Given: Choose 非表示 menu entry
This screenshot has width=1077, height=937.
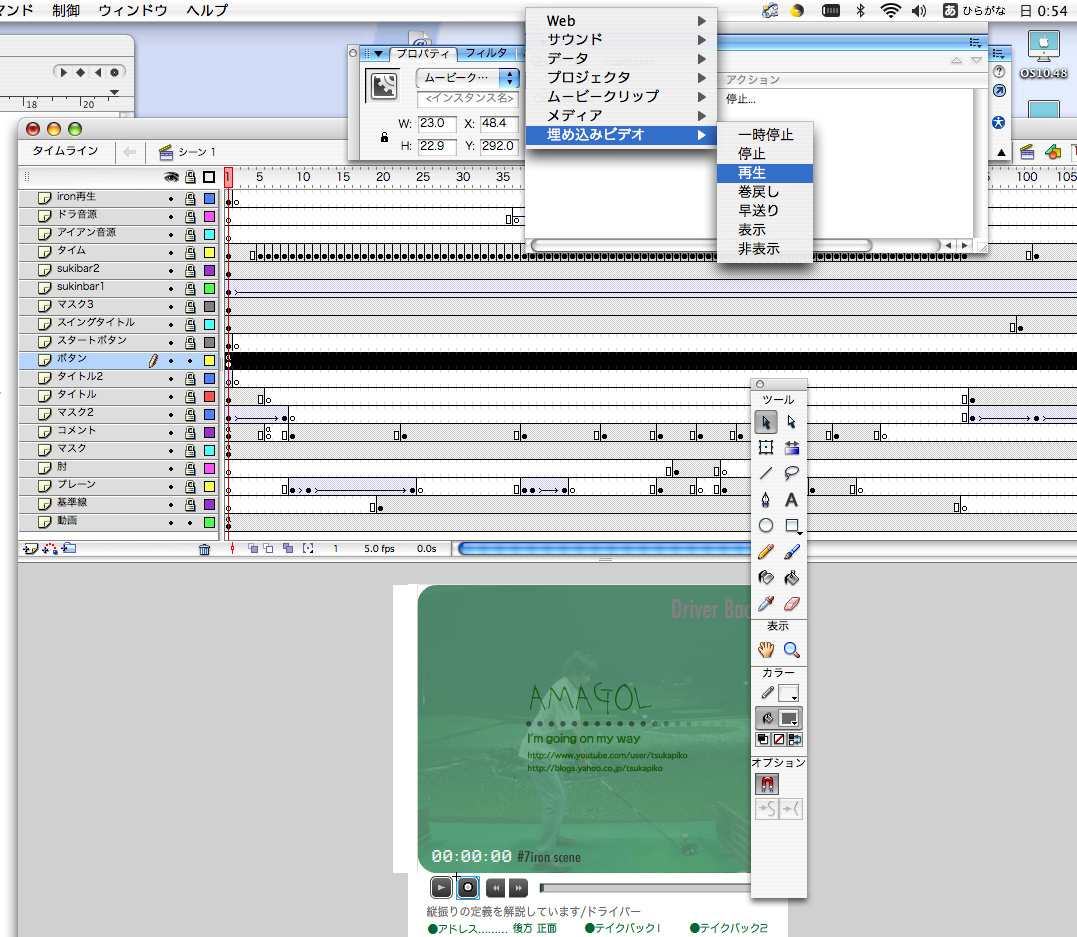Looking at the screenshot, I should (x=764, y=249).
